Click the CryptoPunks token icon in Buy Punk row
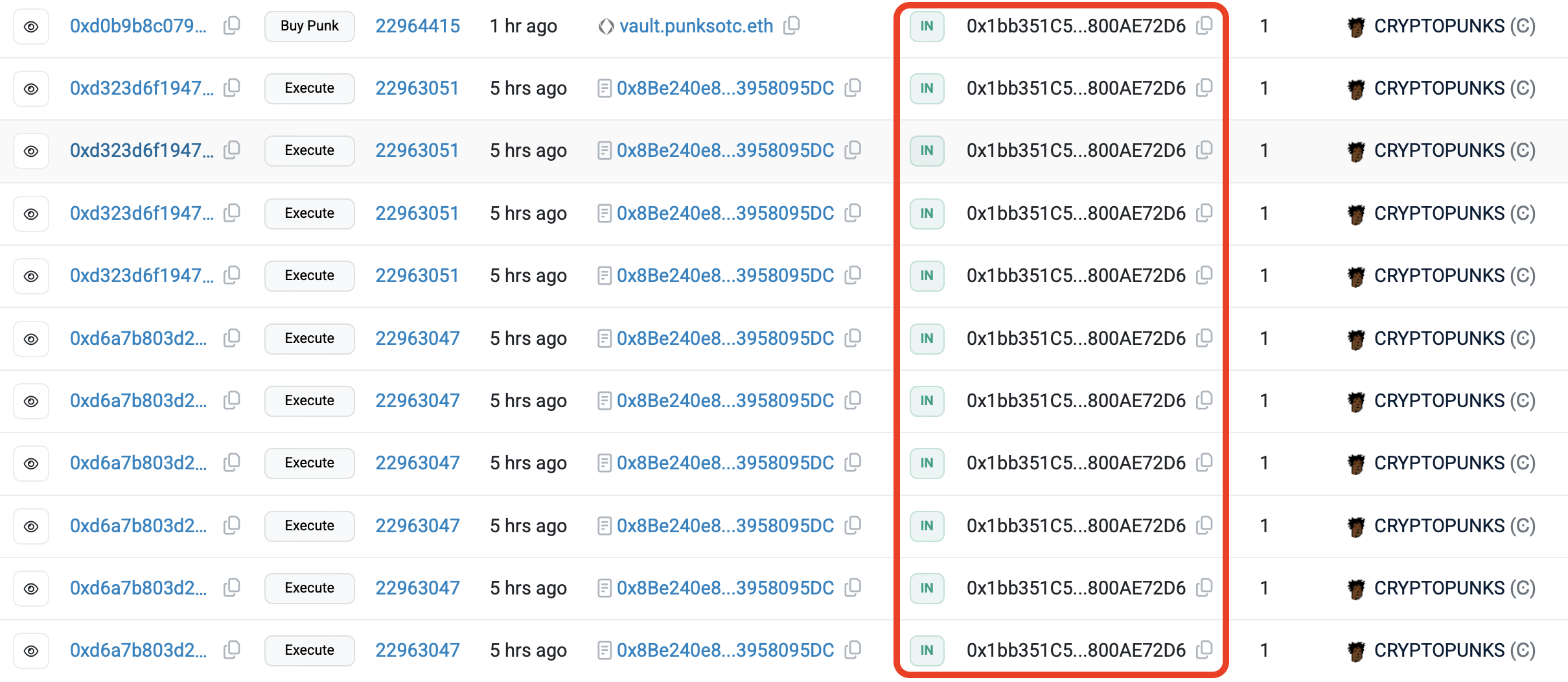 point(1355,27)
